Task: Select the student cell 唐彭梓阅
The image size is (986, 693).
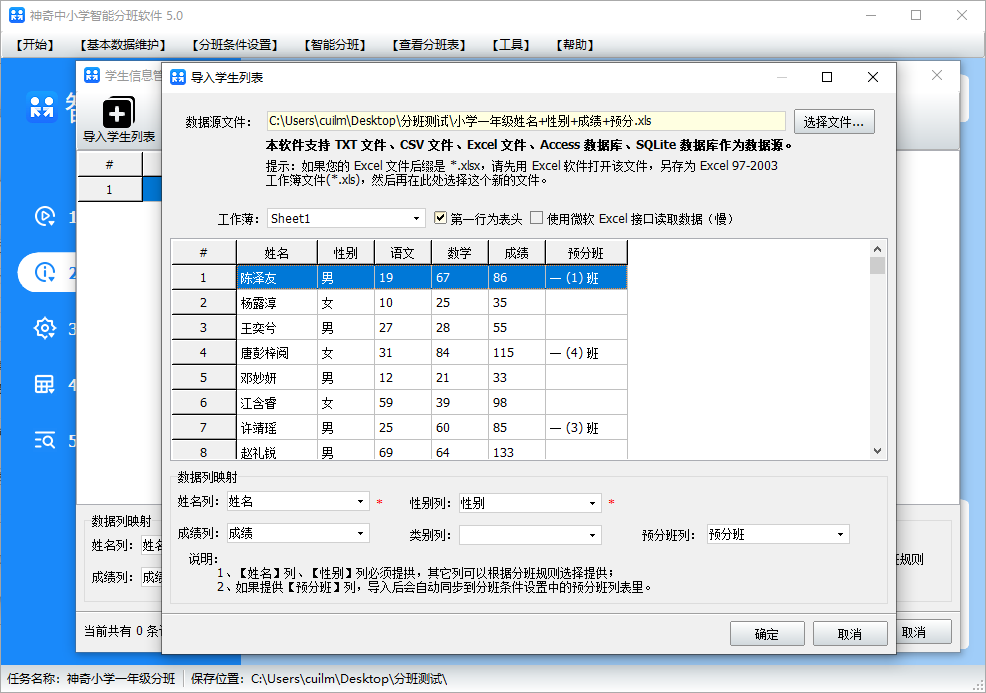Action: [x=277, y=353]
